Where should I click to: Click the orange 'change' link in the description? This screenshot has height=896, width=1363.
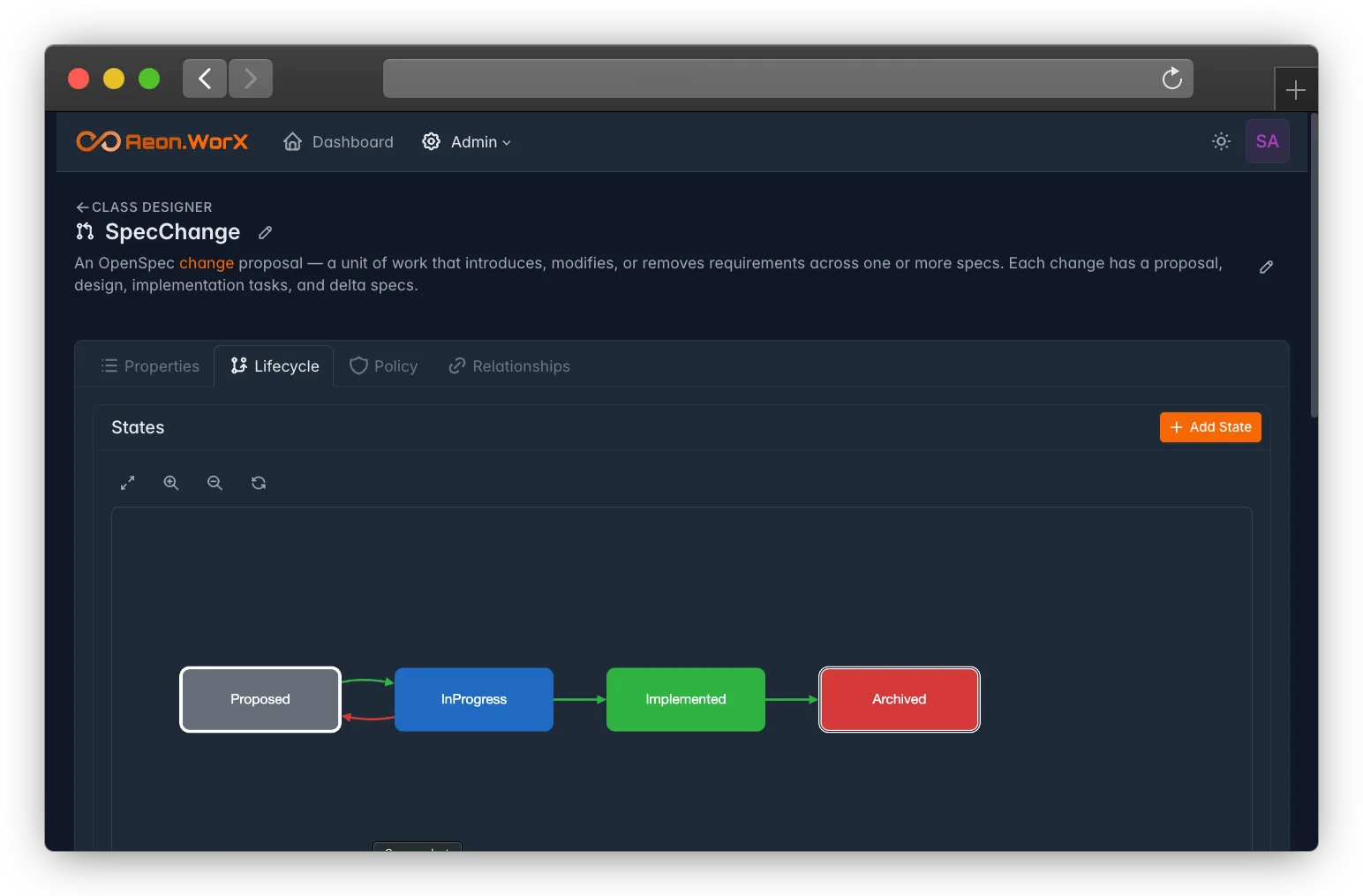[x=207, y=263]
